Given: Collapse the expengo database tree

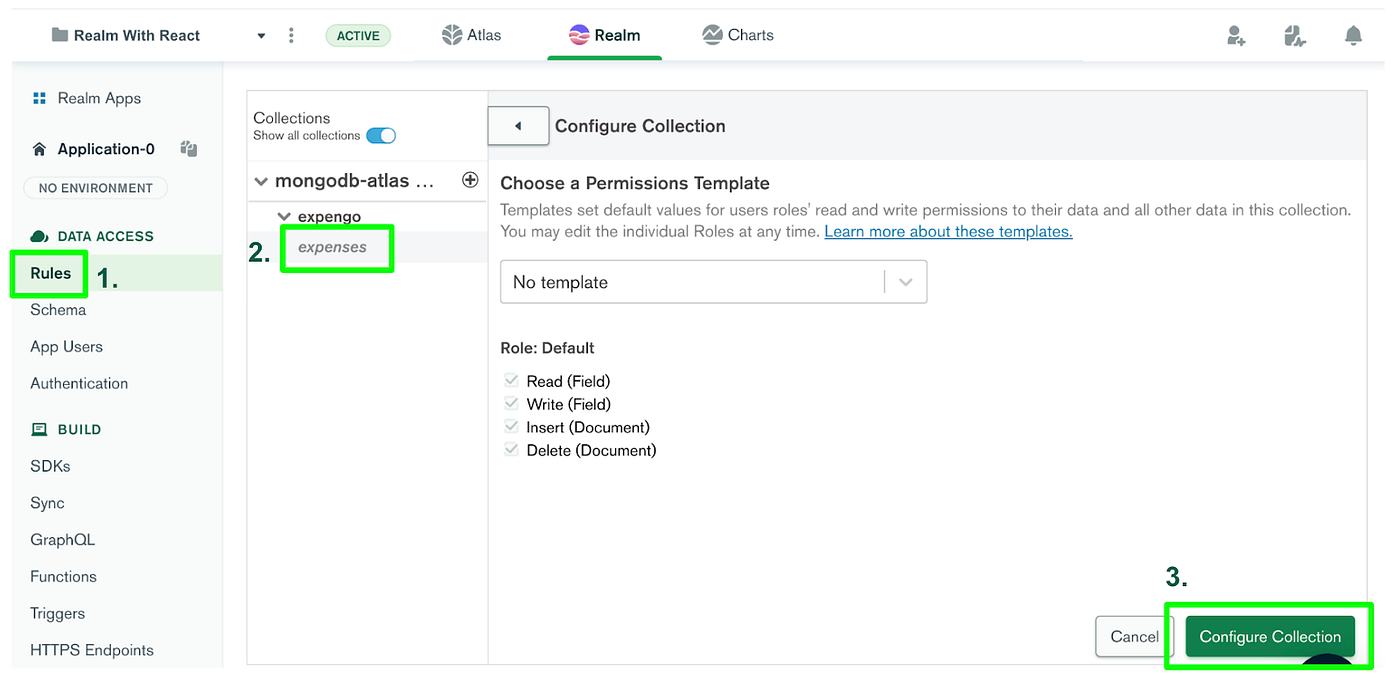Looking at the screenshot, I should pos(284,216).
